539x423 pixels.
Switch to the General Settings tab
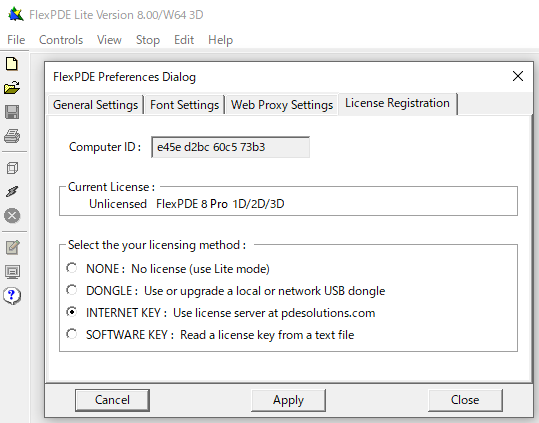pyautogui.click(x=96, y=104)
